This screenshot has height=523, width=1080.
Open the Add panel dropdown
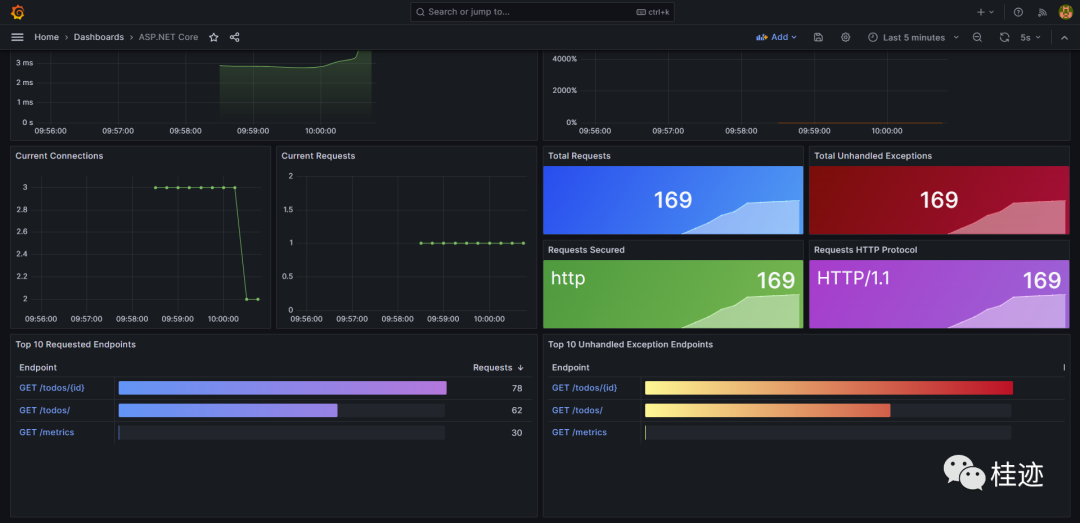pos(776,37)
